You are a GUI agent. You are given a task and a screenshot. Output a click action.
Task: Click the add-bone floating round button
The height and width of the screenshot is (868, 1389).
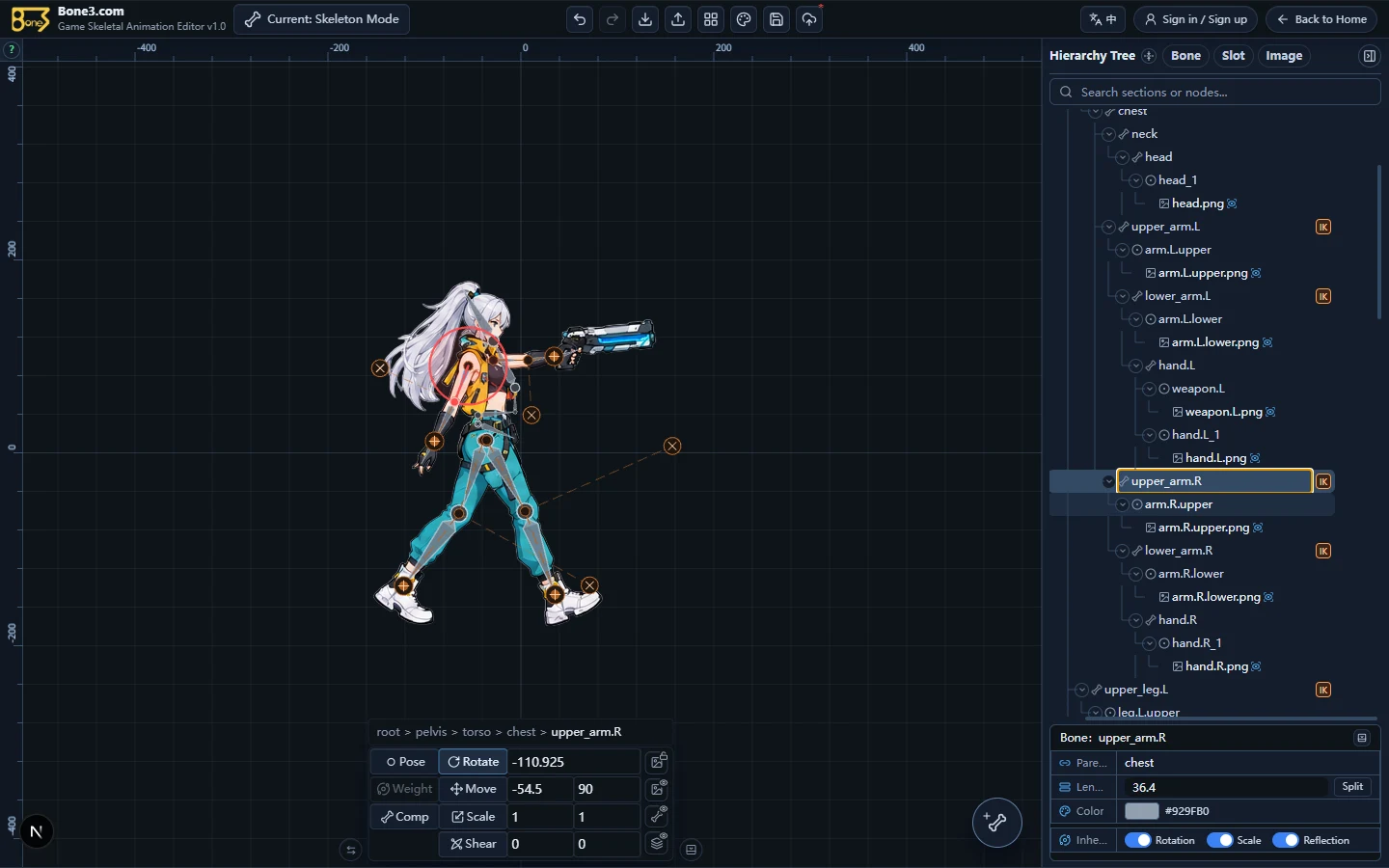pyautogui.click(x=996, y=823)
